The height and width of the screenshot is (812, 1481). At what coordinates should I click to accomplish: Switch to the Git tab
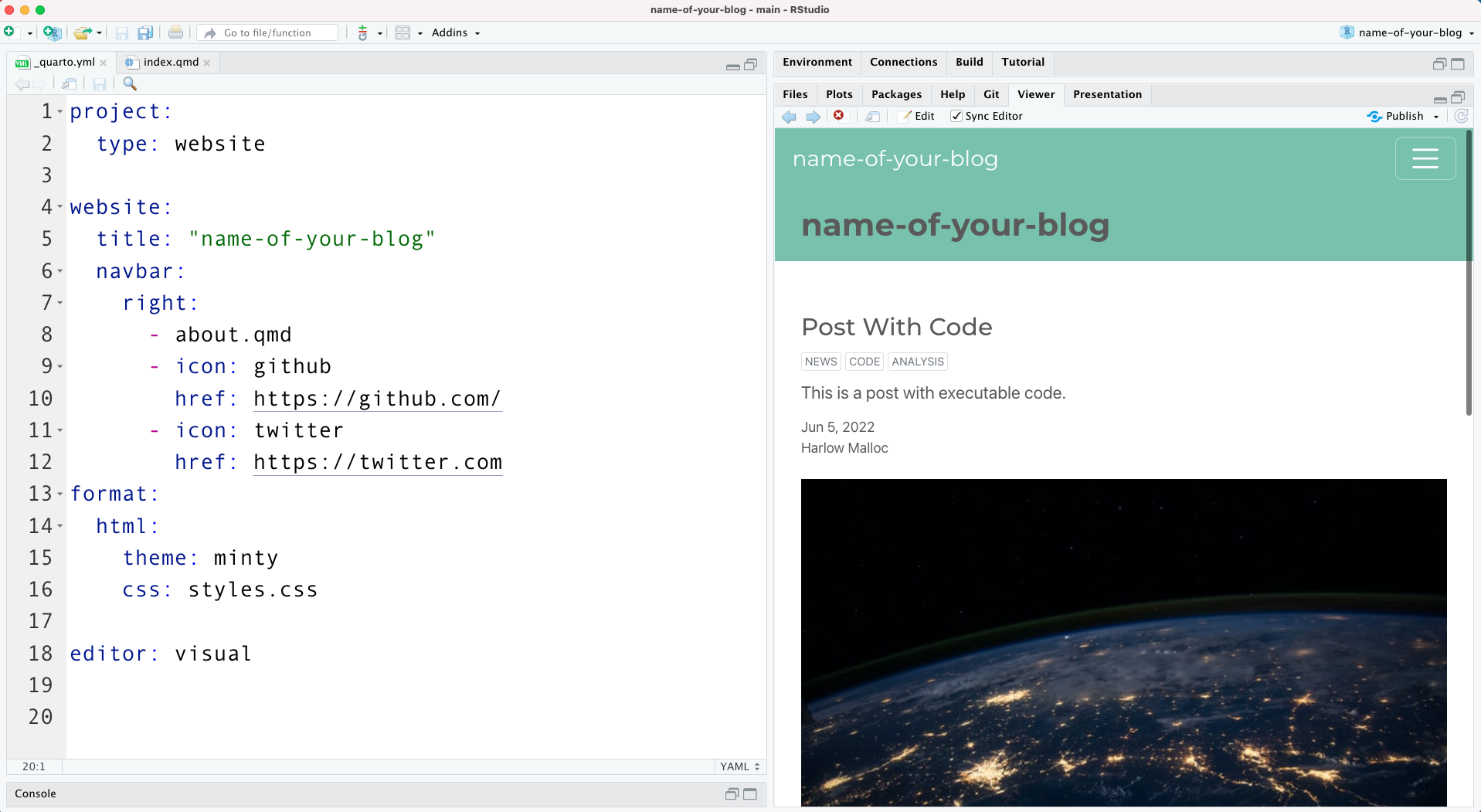991,94
